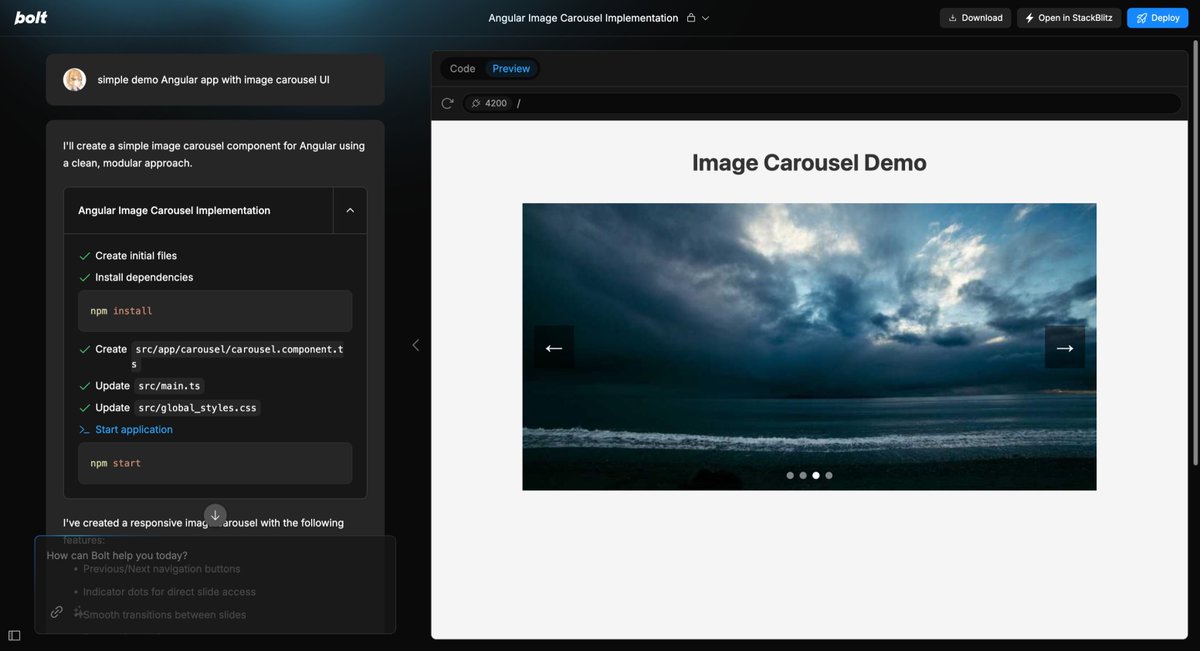Click the Bolt logo

click(x=31, y=18)
